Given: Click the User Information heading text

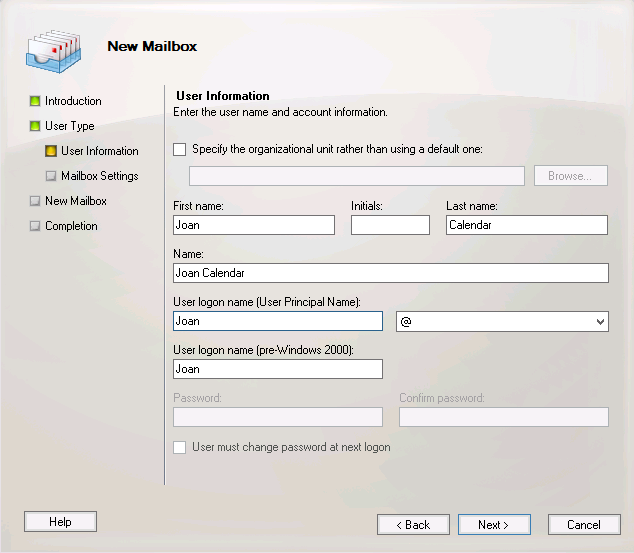Looking at the screenshot, I should [223, 96].
